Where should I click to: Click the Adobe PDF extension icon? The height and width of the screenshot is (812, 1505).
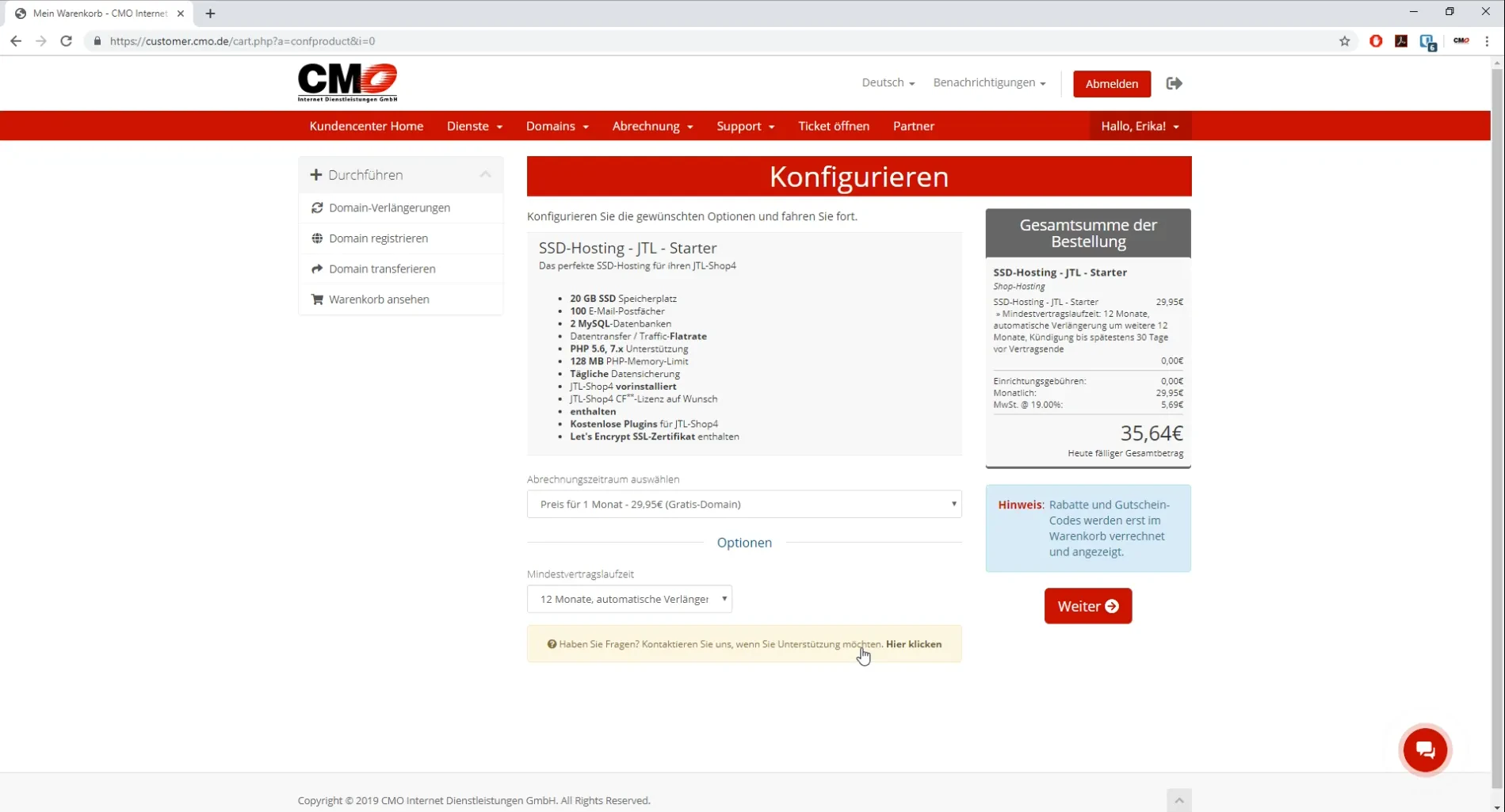pyautogui.click(x=1401, y=41)
